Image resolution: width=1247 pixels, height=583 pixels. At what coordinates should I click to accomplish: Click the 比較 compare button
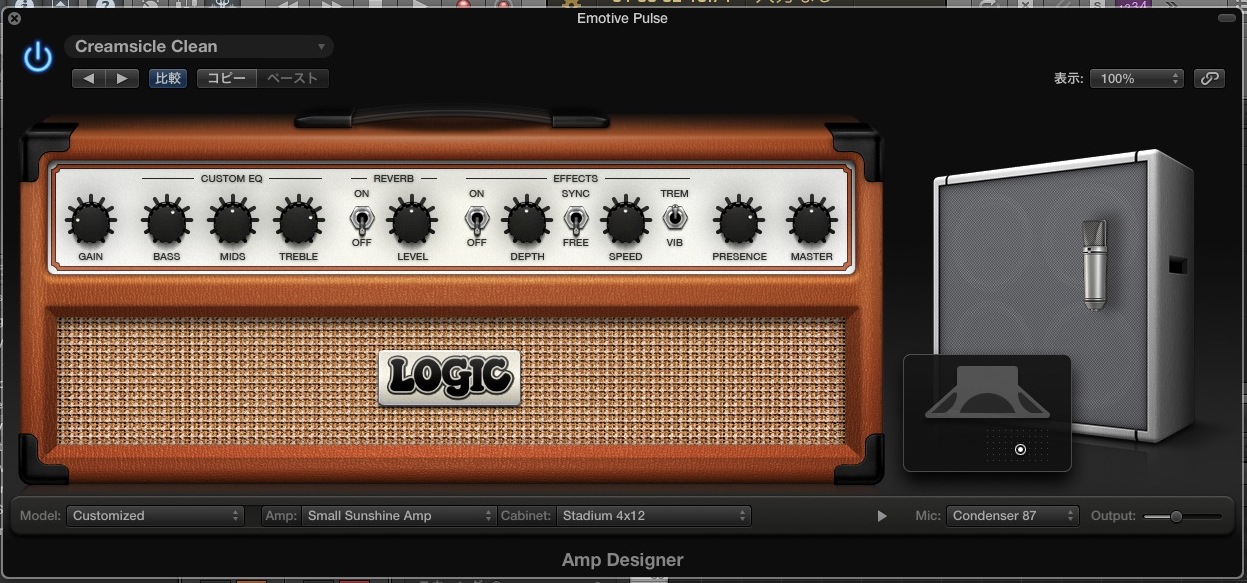pos(167,78)
